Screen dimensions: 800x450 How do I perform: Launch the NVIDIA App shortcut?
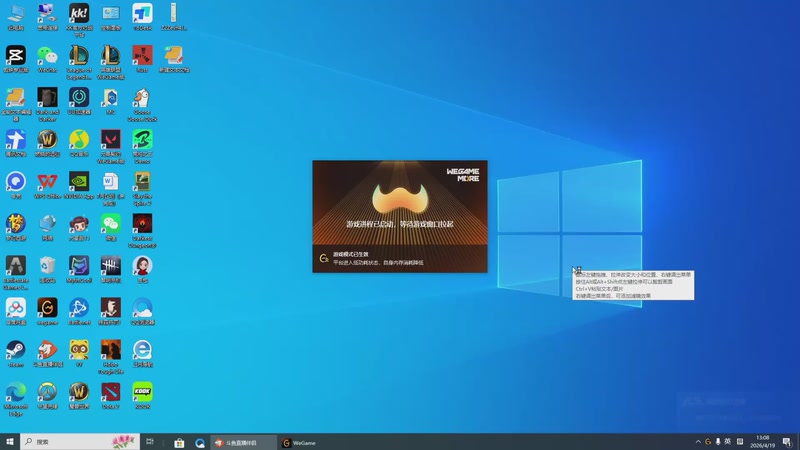coord(79,185)
